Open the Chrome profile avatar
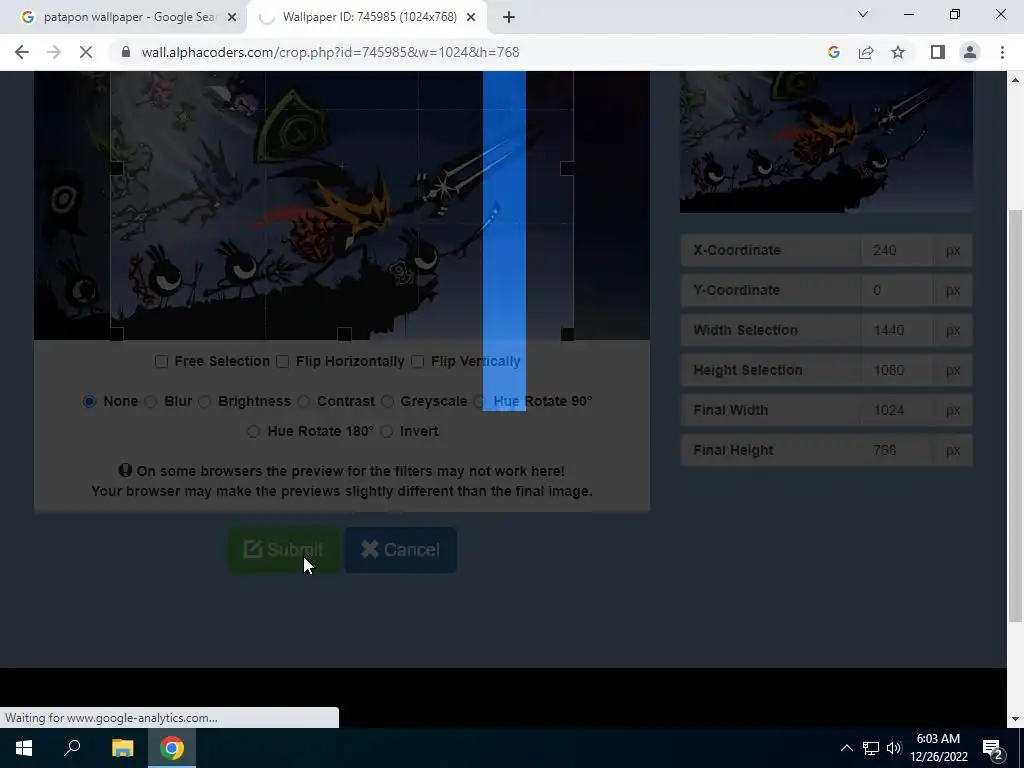The height and width of the screenshot is (768, 1024). (x=970, y=52)
